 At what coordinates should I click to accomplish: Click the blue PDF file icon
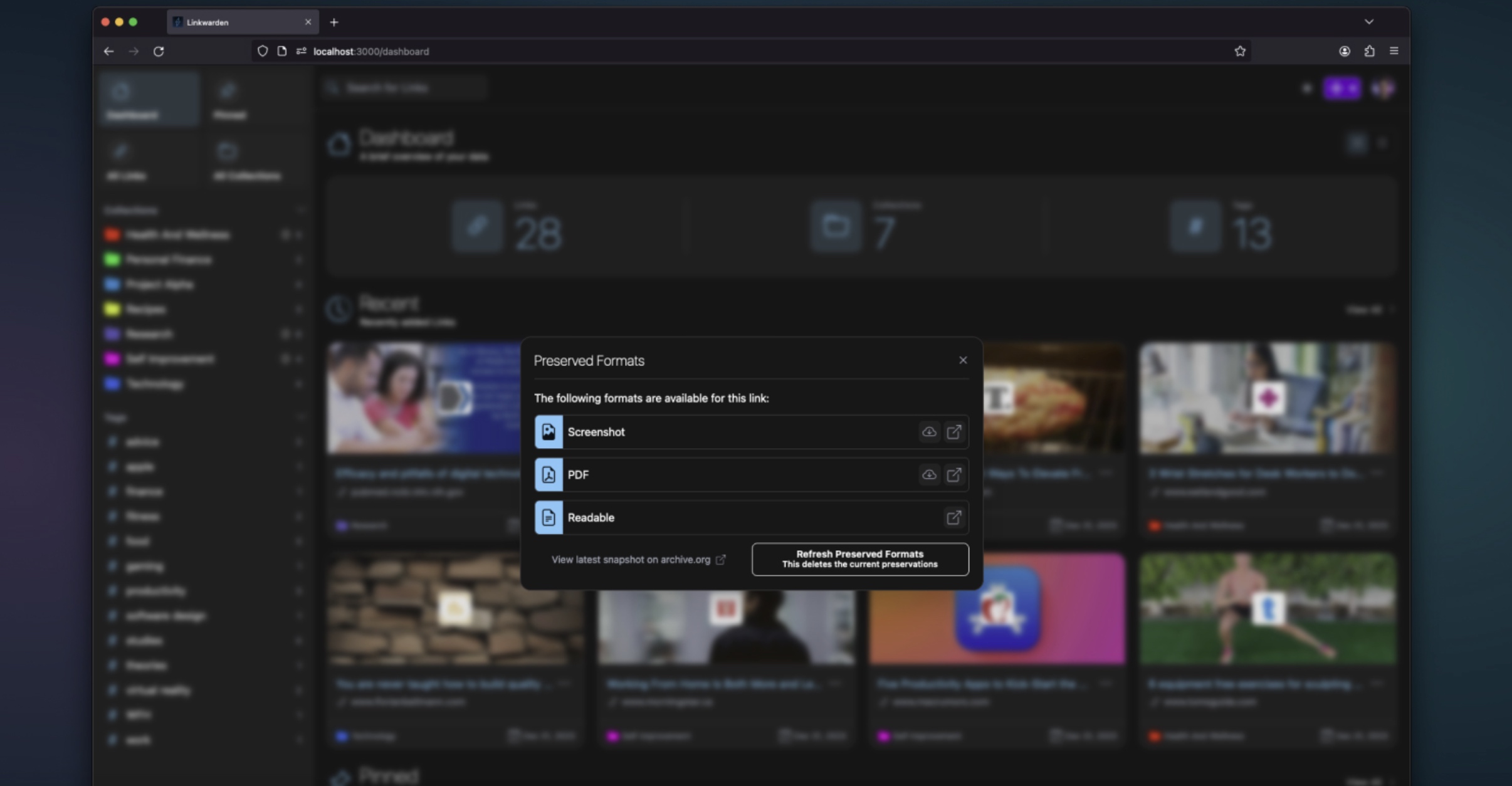[549, 474]
